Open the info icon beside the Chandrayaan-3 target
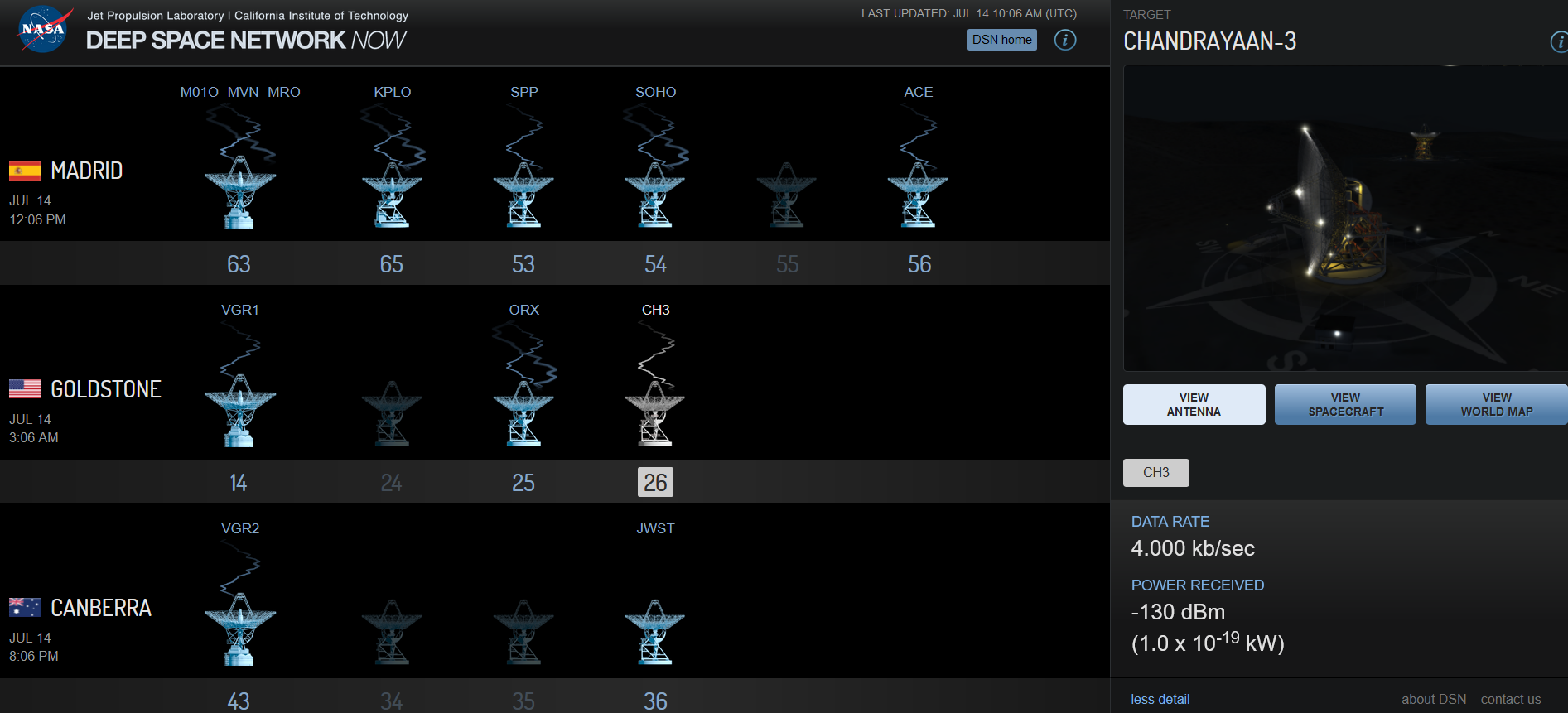The image size is (1568, 713). 1559,41
